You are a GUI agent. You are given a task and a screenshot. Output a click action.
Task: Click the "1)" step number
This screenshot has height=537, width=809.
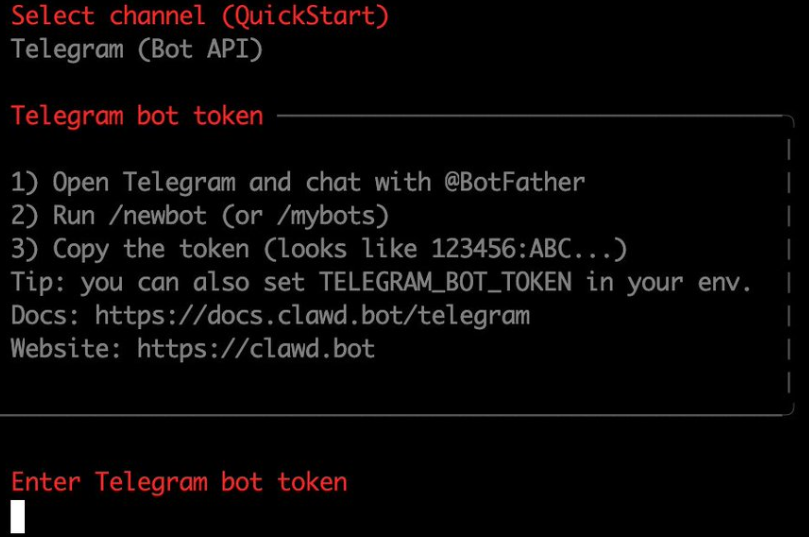point(25,183)
